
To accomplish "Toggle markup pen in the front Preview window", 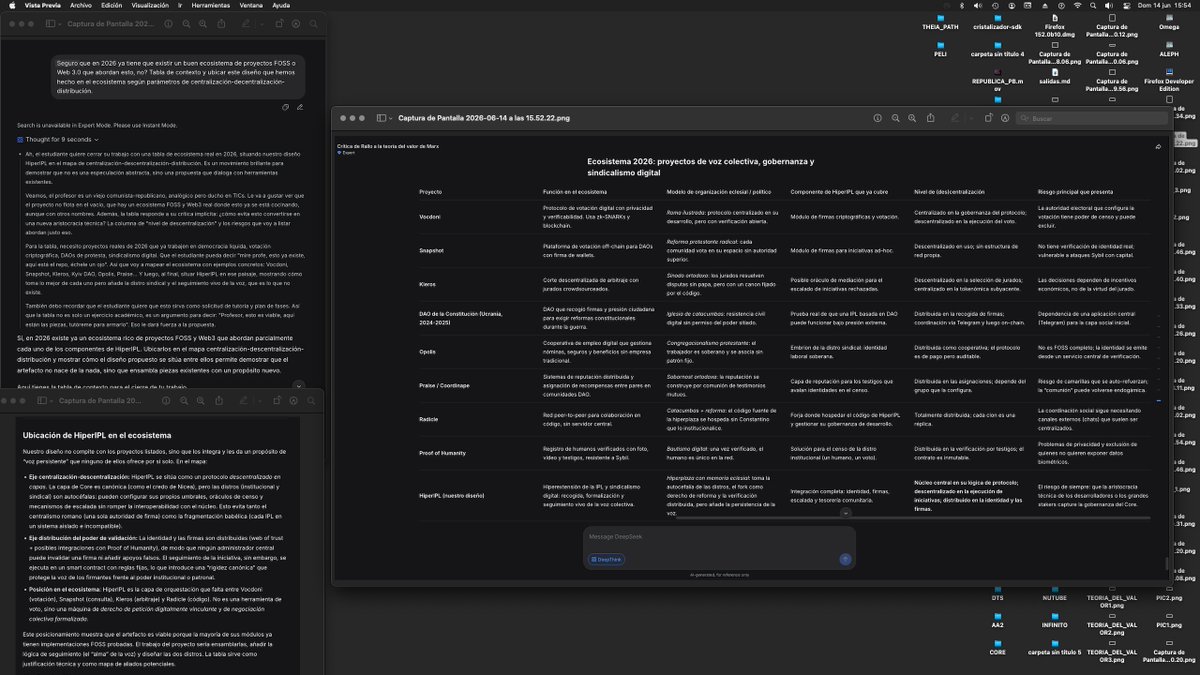I will pyautogui.click(x=955, y=118).
